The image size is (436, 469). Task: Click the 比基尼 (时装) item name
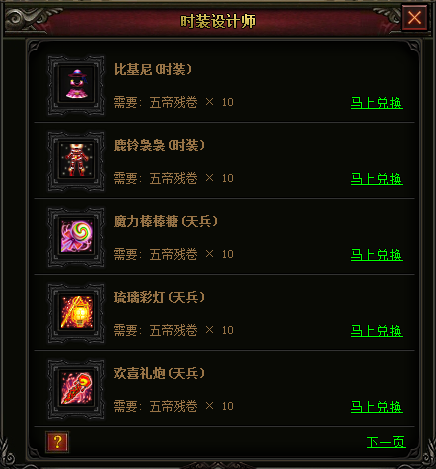coord(153,69)
